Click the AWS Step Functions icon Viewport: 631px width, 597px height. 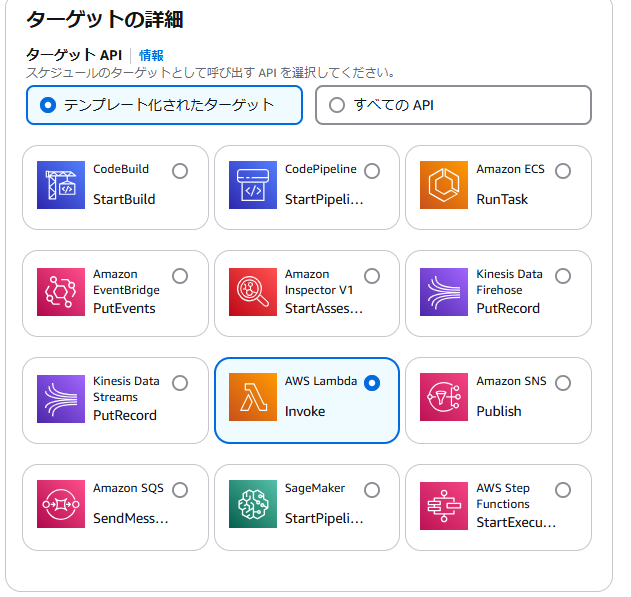pos(444,506)
